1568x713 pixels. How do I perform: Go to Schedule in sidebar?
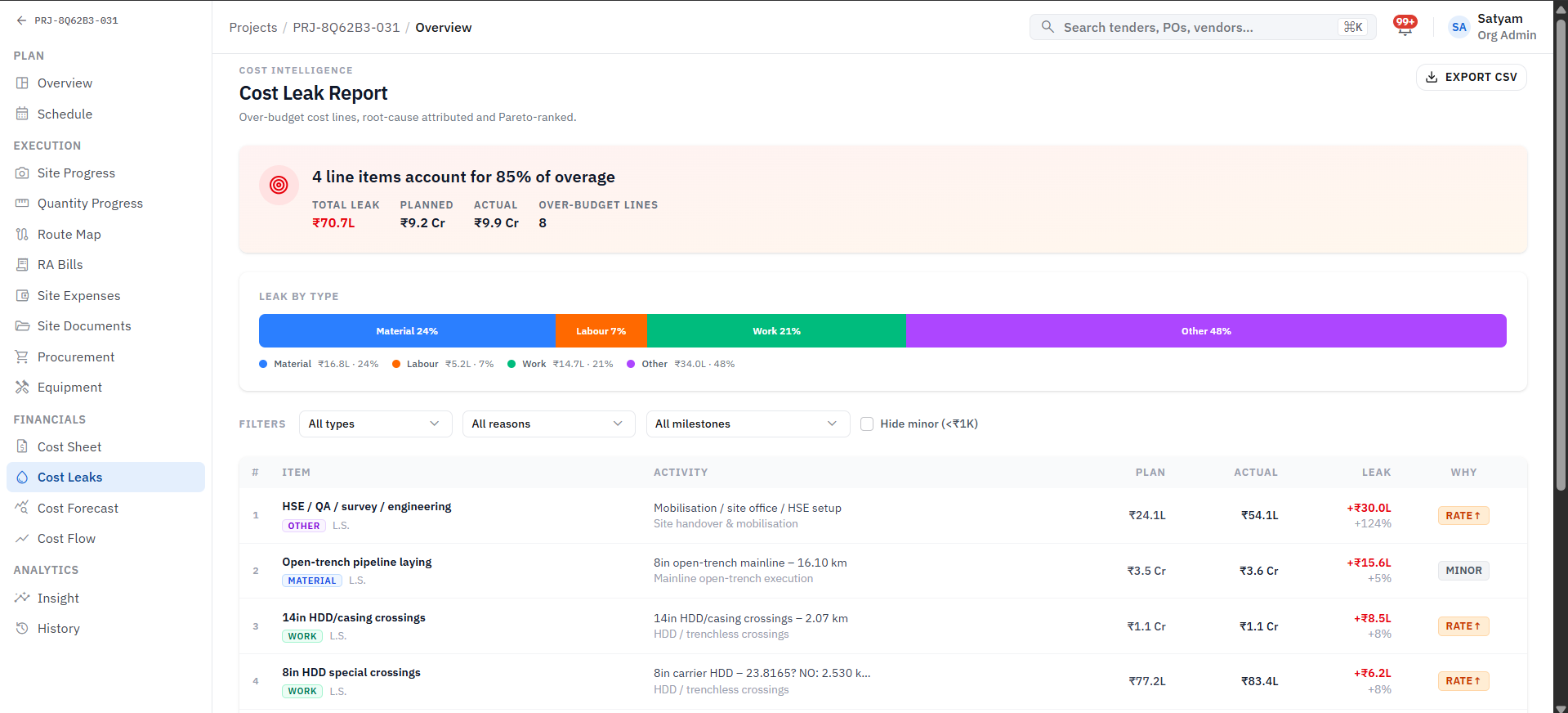pos(105,114)
